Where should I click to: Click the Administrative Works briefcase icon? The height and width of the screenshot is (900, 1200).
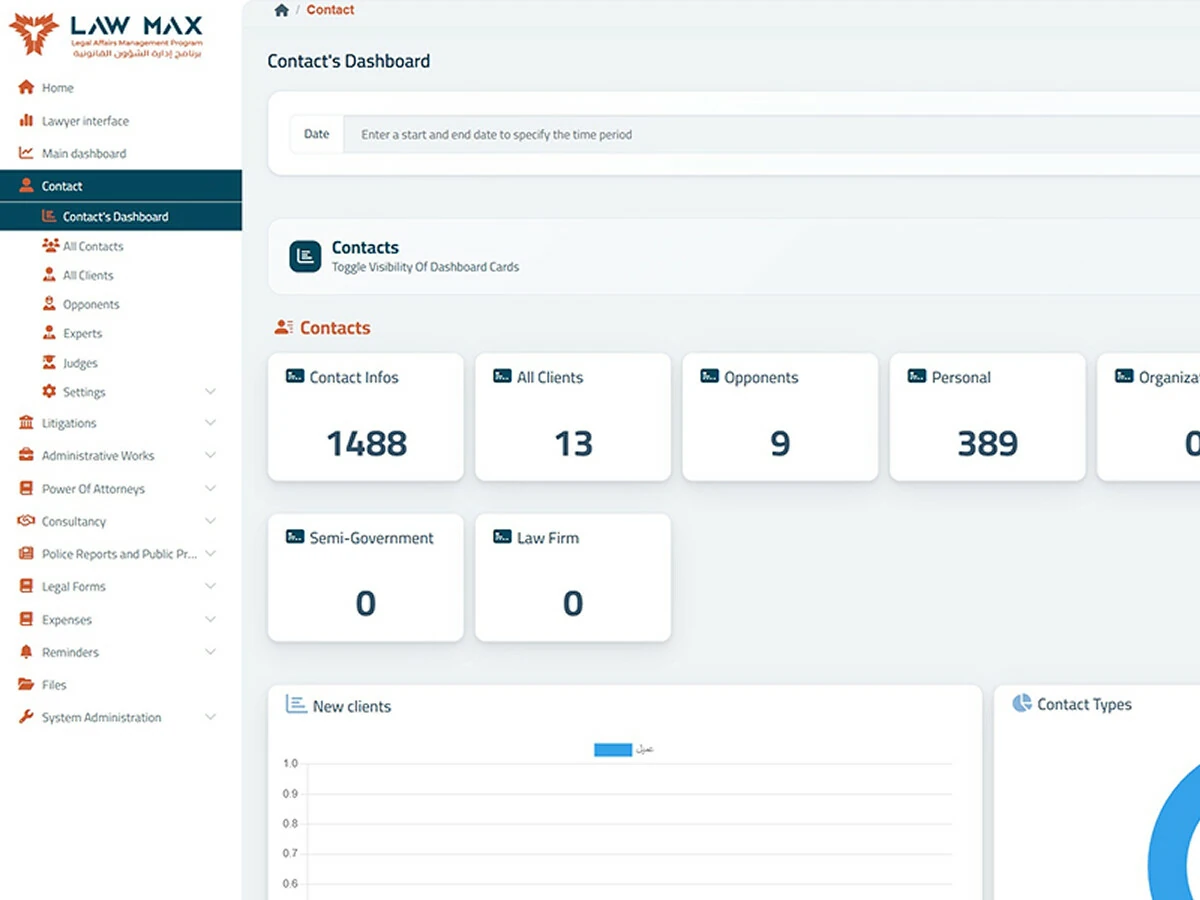[x=26, y=456]
